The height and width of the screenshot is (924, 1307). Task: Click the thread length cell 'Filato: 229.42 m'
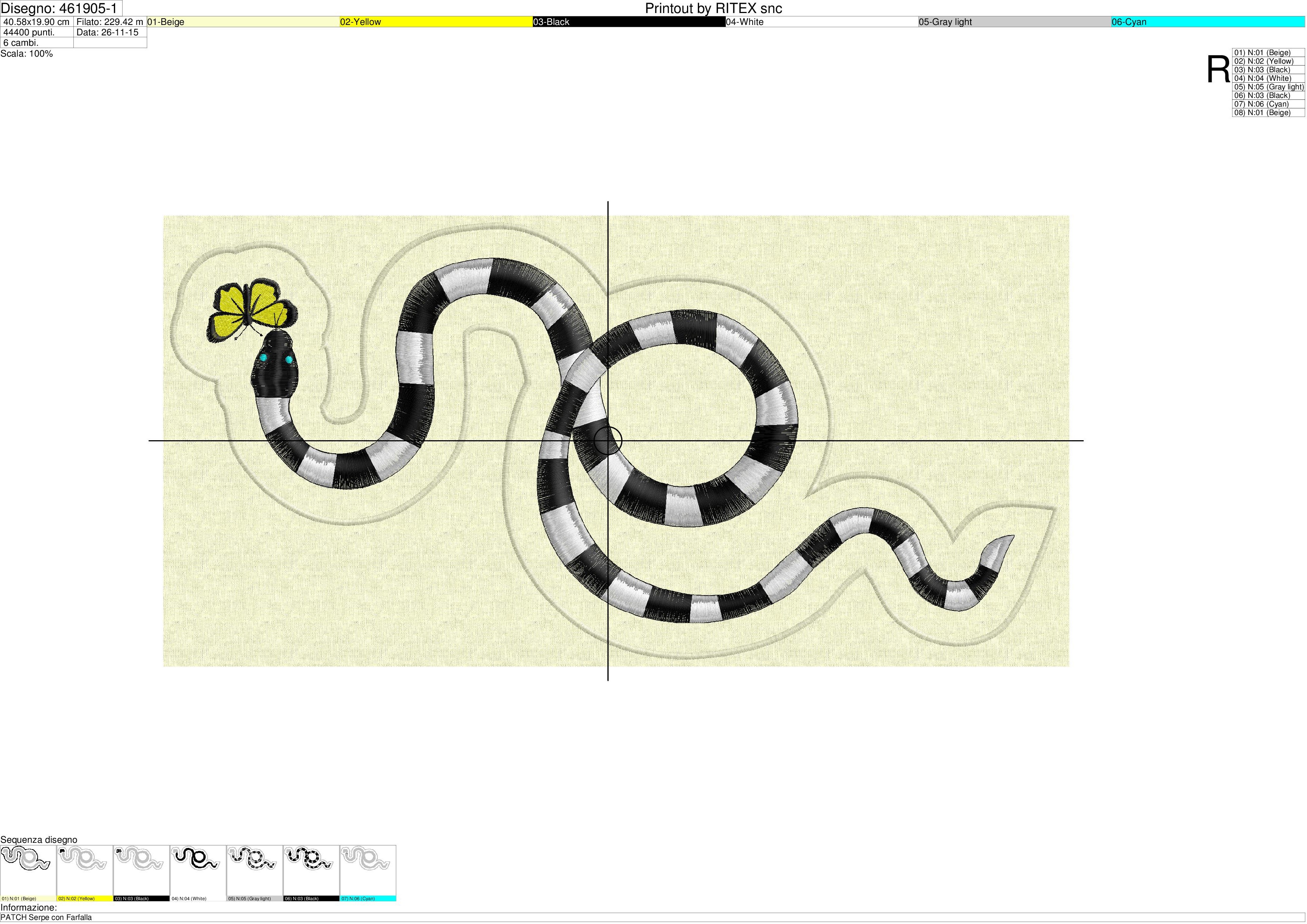point(110,22)
